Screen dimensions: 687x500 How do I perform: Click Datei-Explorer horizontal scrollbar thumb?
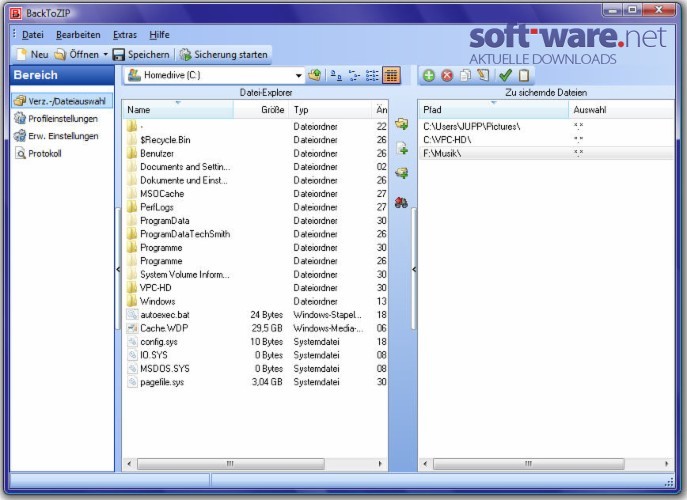tap(231, 464)
